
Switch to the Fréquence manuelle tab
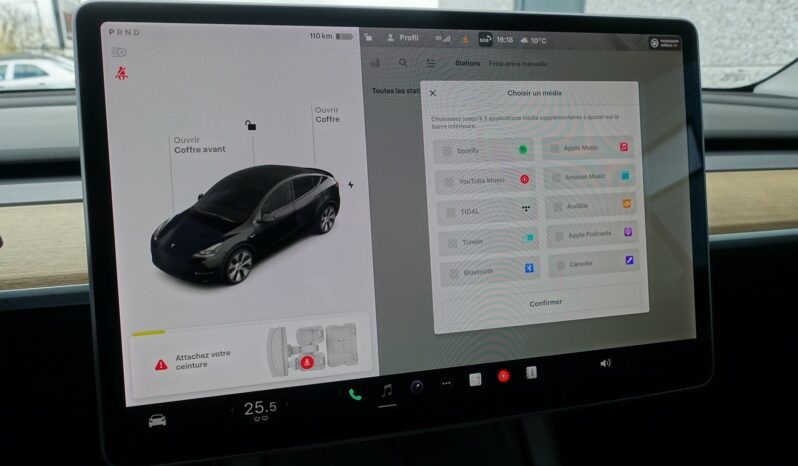[x=518, y=64]
